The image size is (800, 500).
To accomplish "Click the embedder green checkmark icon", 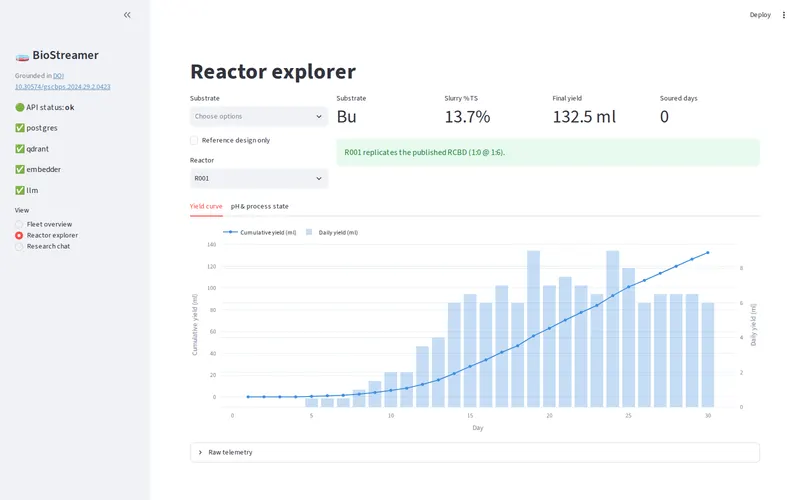I will [x=19, y=169].
